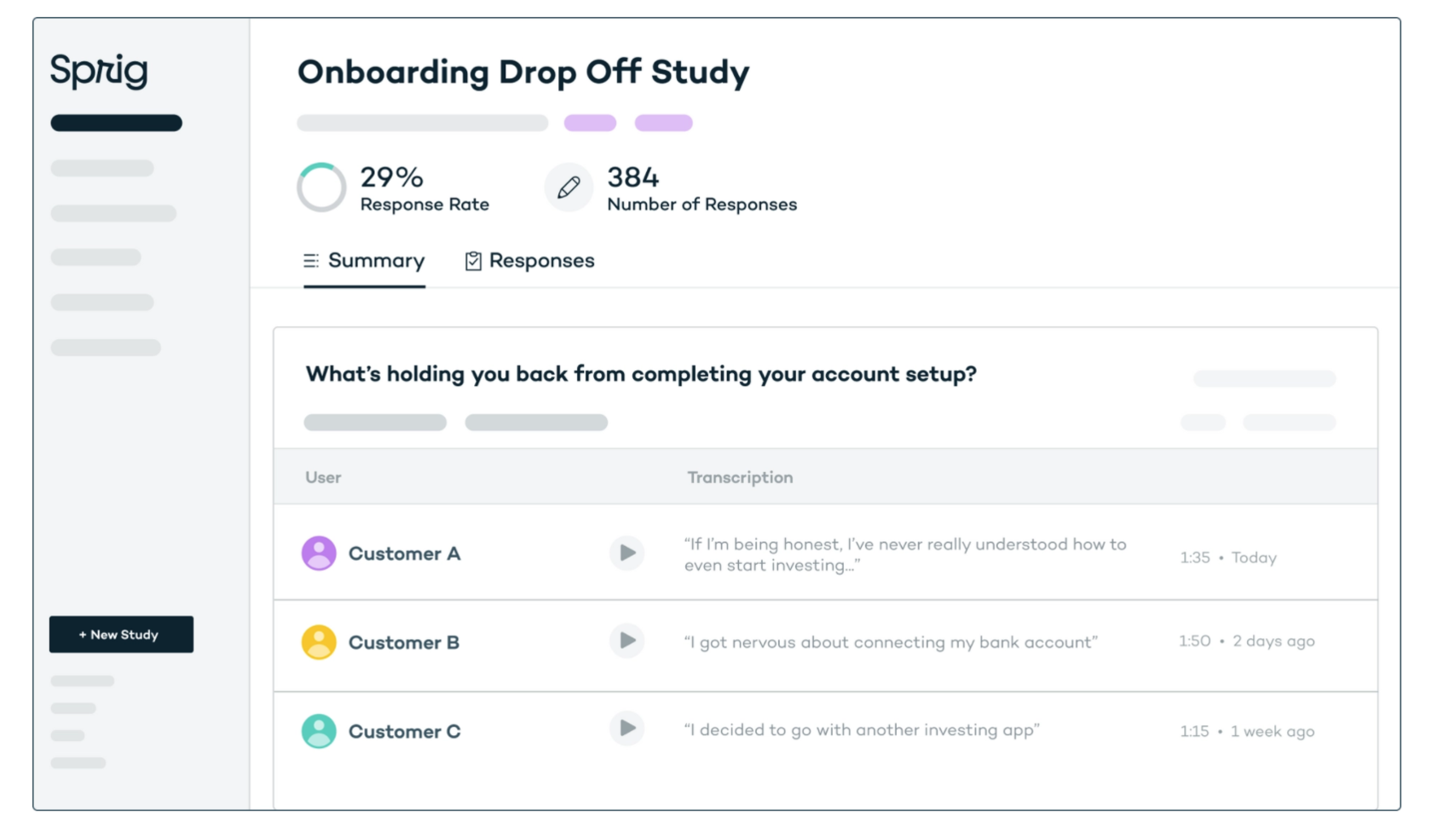The width and height of the screenshot is (1432, 840).
Task: Open Customer B's transcription about bank account
Action: tap(891, 642)
